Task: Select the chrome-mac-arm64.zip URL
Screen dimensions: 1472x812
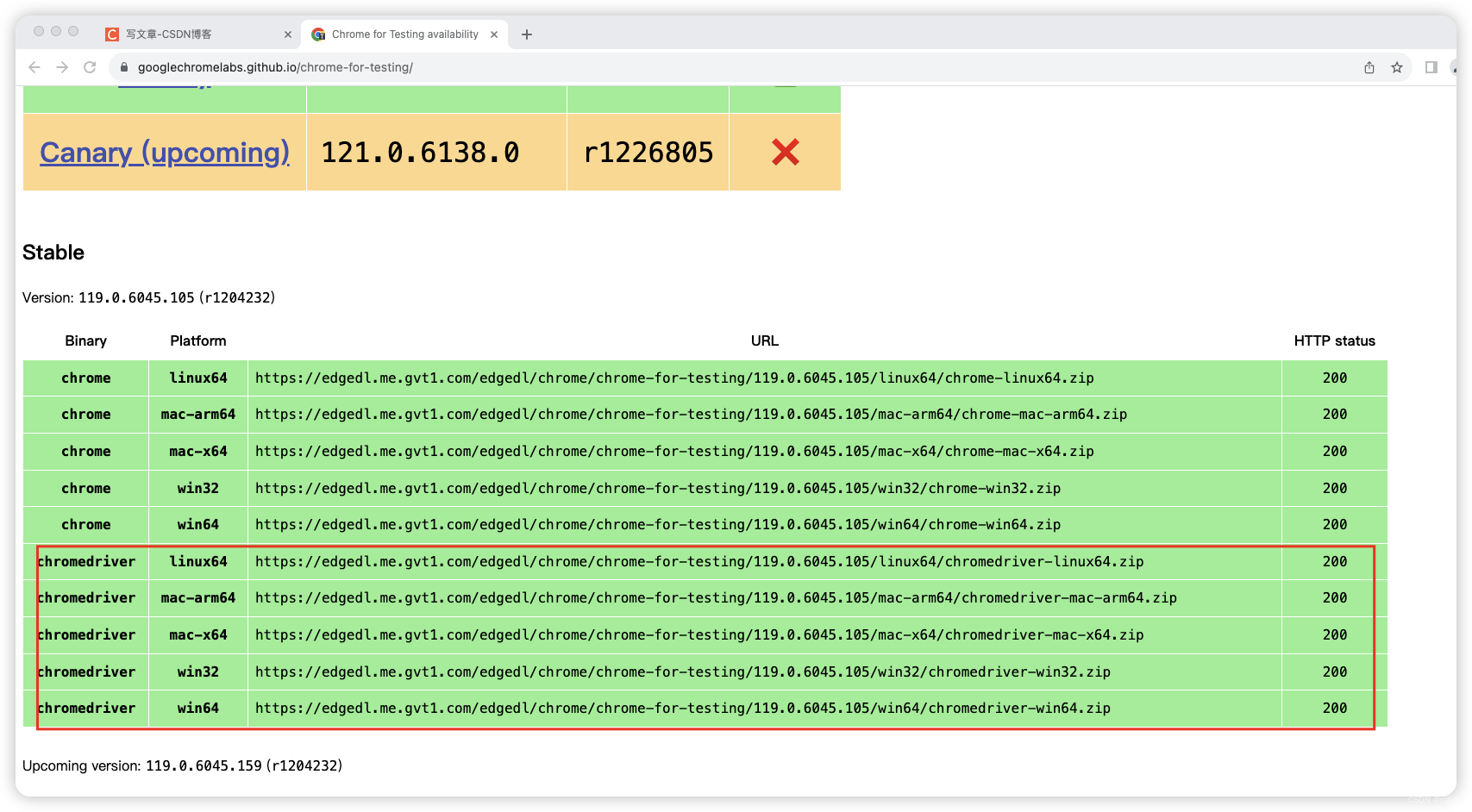Action: click(691, 415)
